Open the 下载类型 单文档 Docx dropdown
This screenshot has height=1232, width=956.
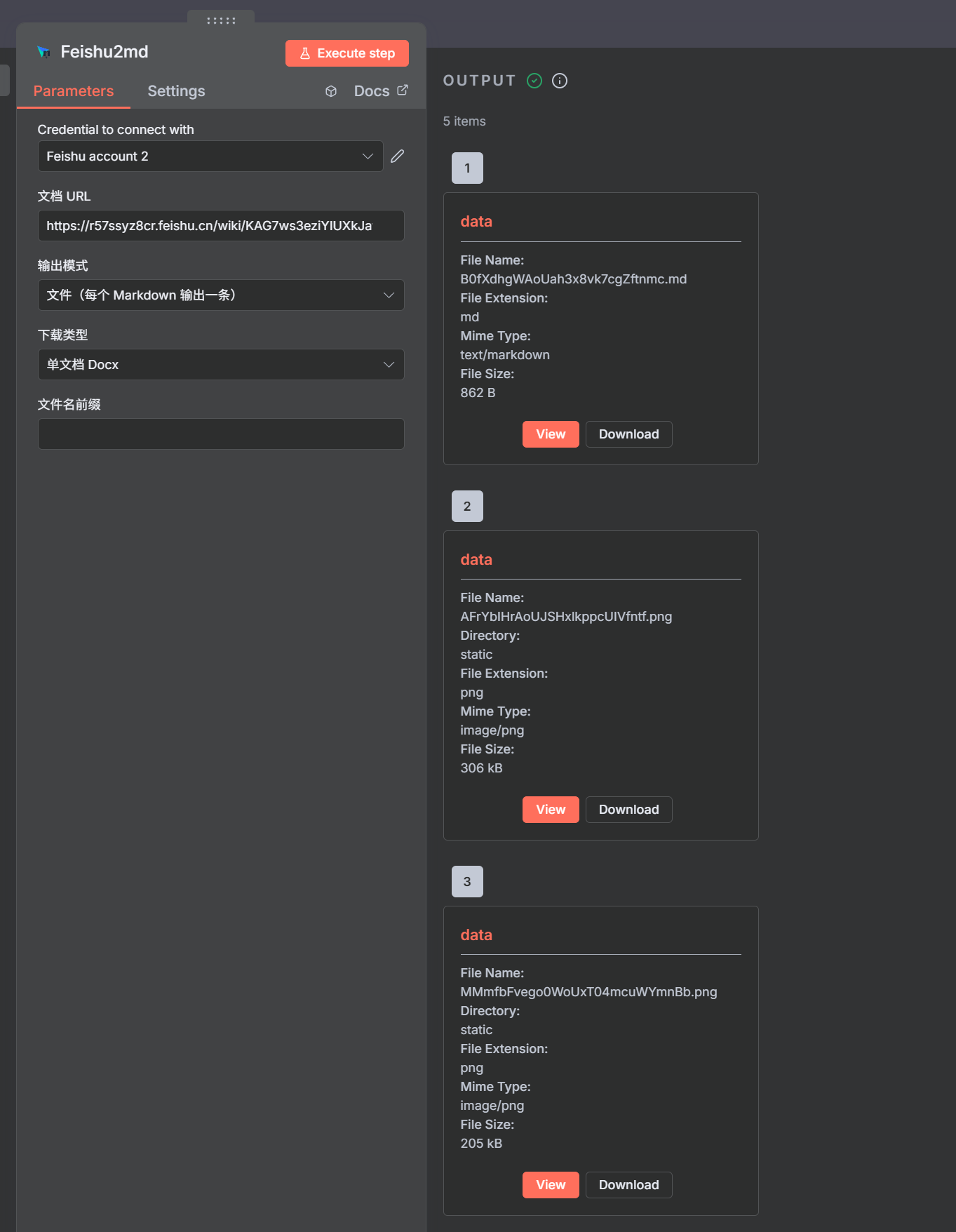click(221, 365)
